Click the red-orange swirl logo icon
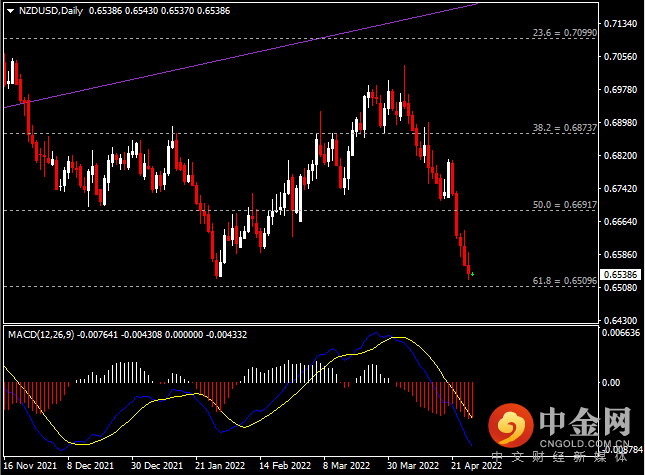 tap(510, 425)
